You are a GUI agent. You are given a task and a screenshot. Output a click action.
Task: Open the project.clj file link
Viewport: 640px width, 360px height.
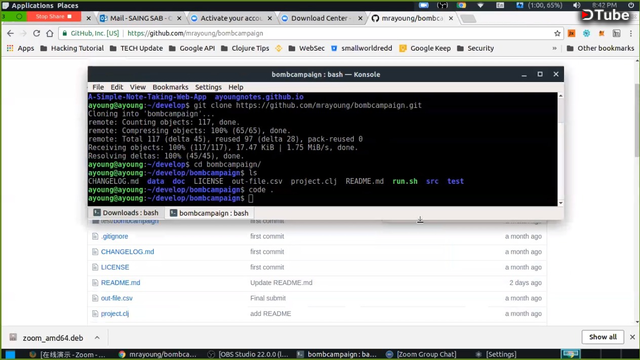pyautogui.click(x=115, y=313)
